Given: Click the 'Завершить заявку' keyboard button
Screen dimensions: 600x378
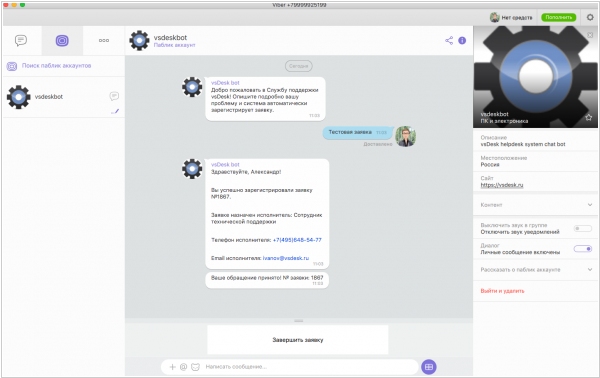Looking at the screenshot, I should click(x=298, y=340).
